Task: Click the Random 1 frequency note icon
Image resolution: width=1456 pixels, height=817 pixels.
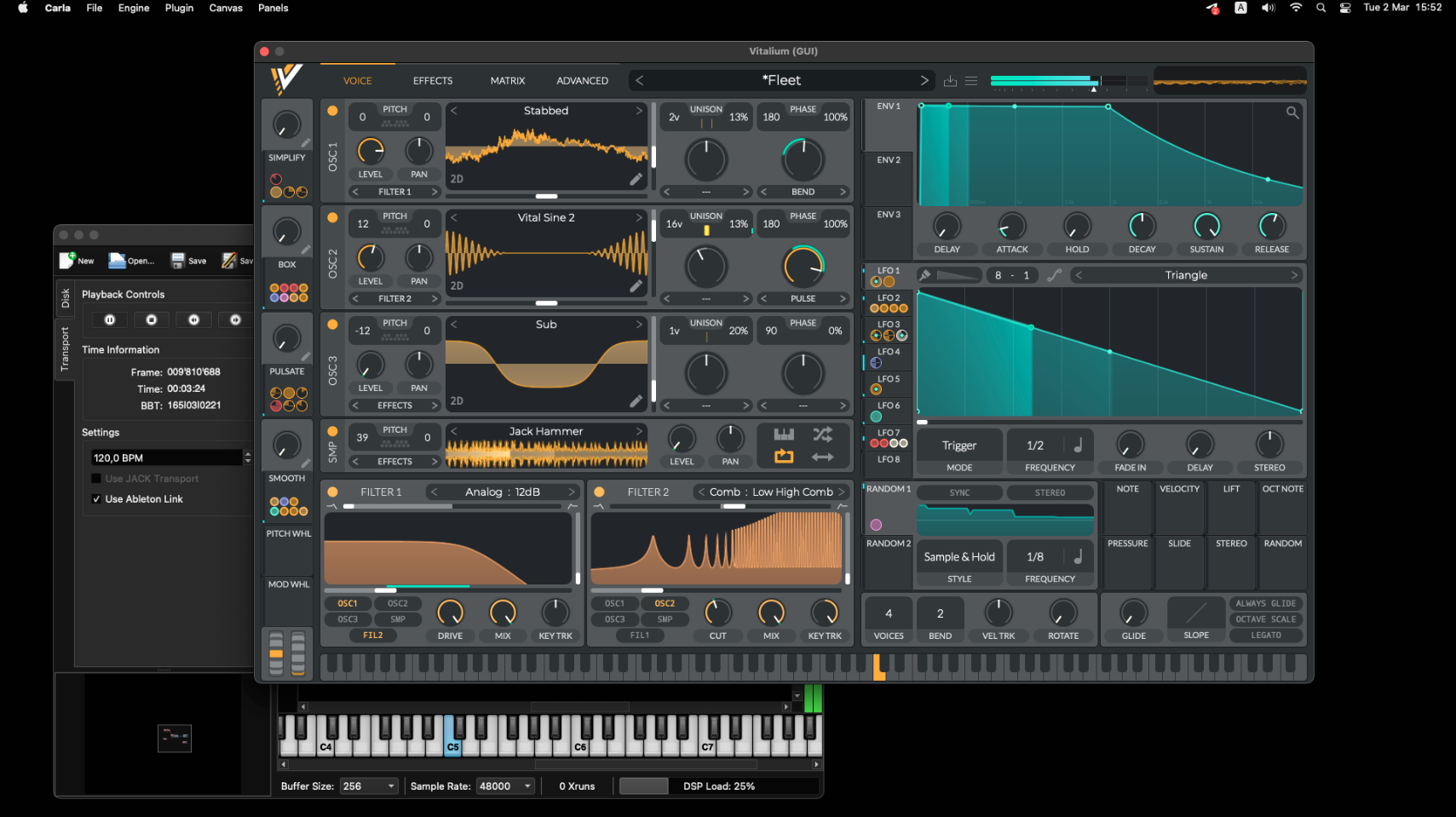Action: pos(1078,556)
